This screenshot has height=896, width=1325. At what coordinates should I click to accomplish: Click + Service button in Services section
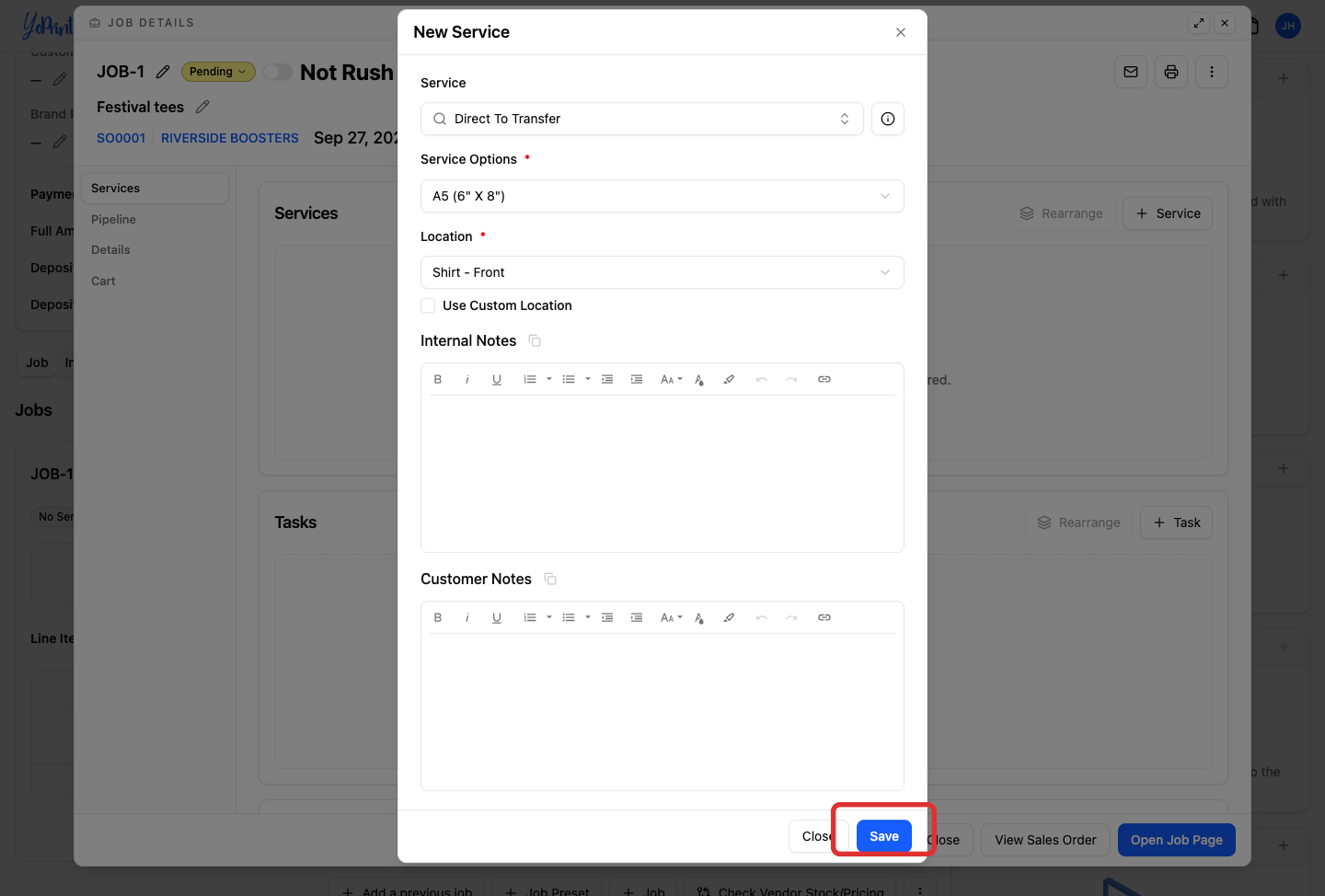pyautogui.click(x=1168, y=213)
